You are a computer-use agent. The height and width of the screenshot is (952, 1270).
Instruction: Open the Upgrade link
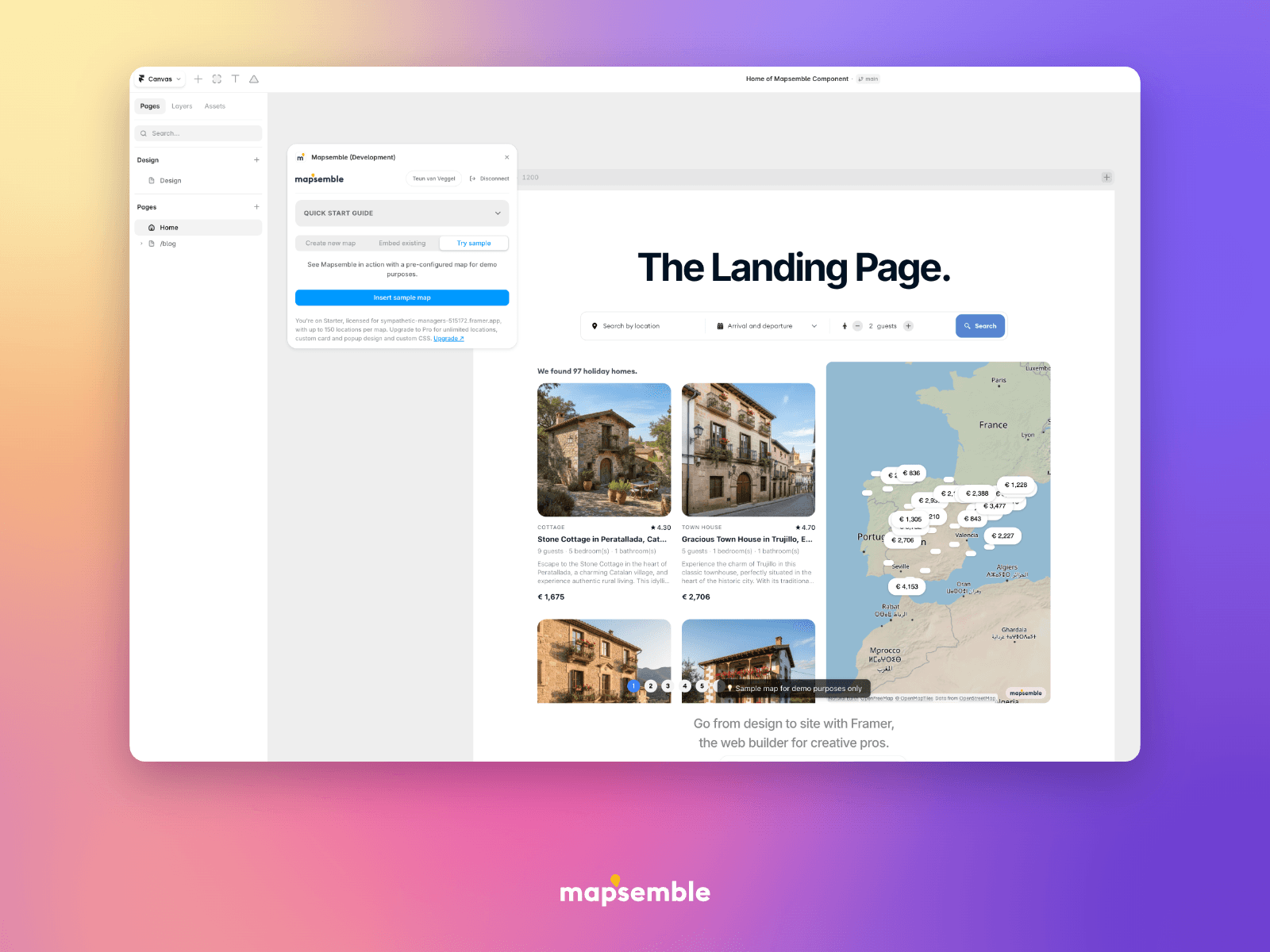click(x=448, y=339)
